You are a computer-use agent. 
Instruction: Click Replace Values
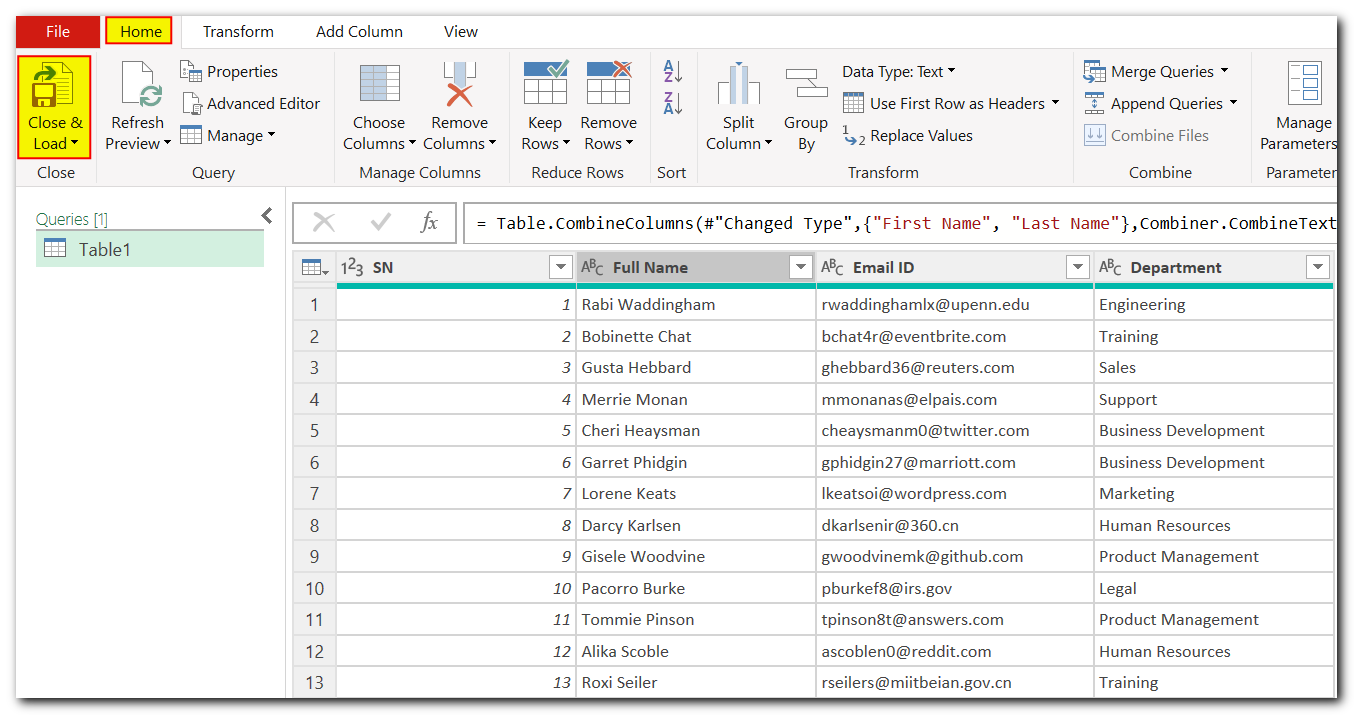(x=907, y=135)
